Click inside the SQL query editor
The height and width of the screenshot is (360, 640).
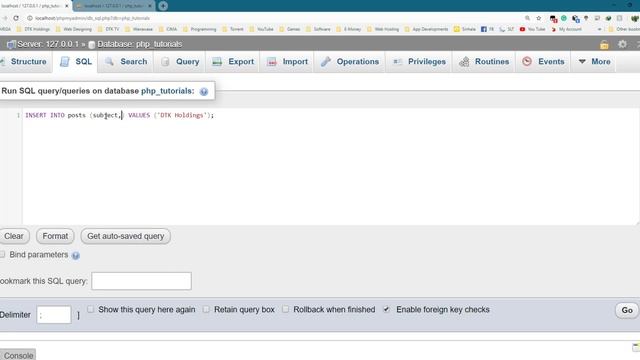click(x=331, y=167)
